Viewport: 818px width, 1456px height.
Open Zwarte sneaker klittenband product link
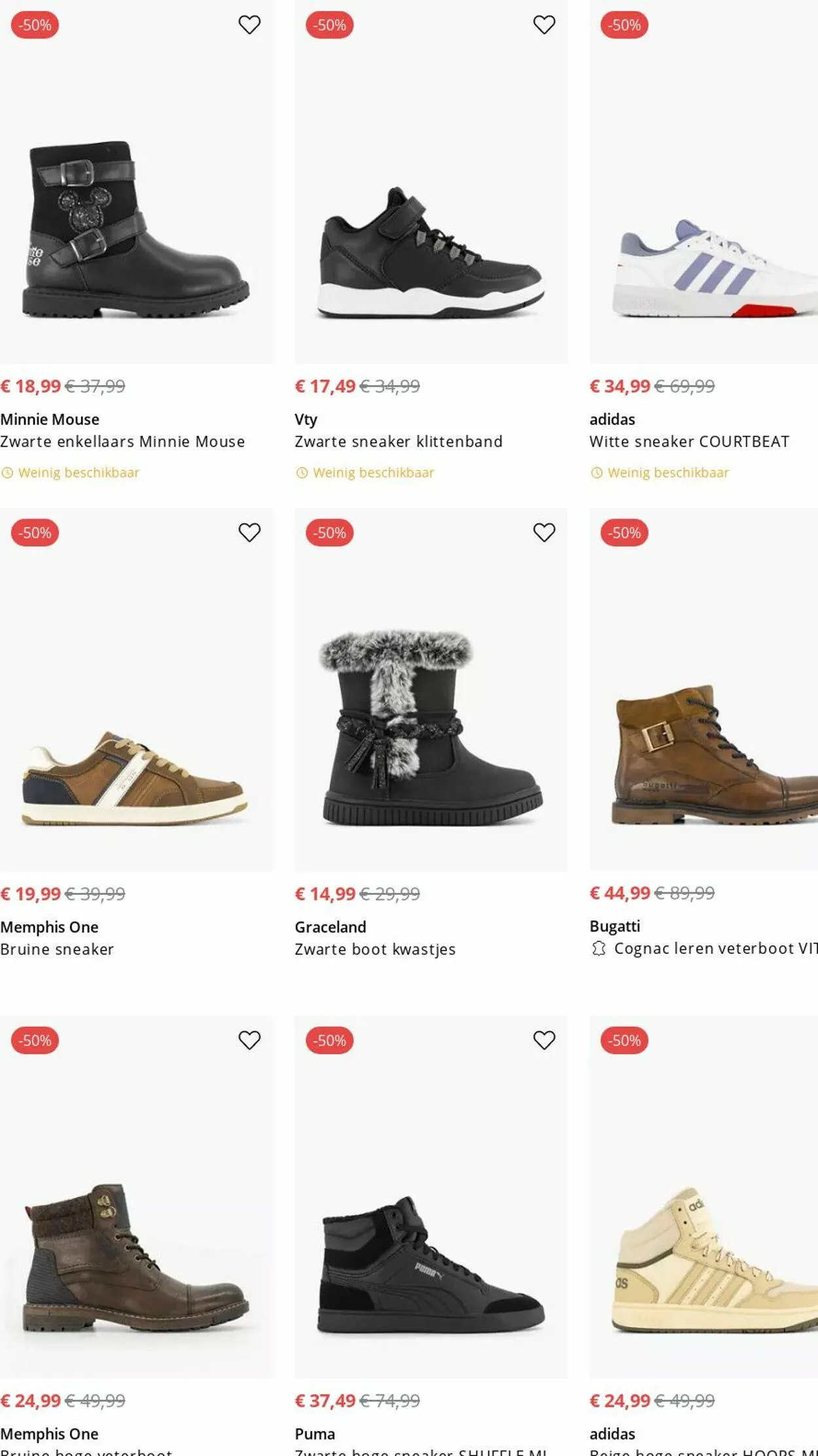coord(398,441)
